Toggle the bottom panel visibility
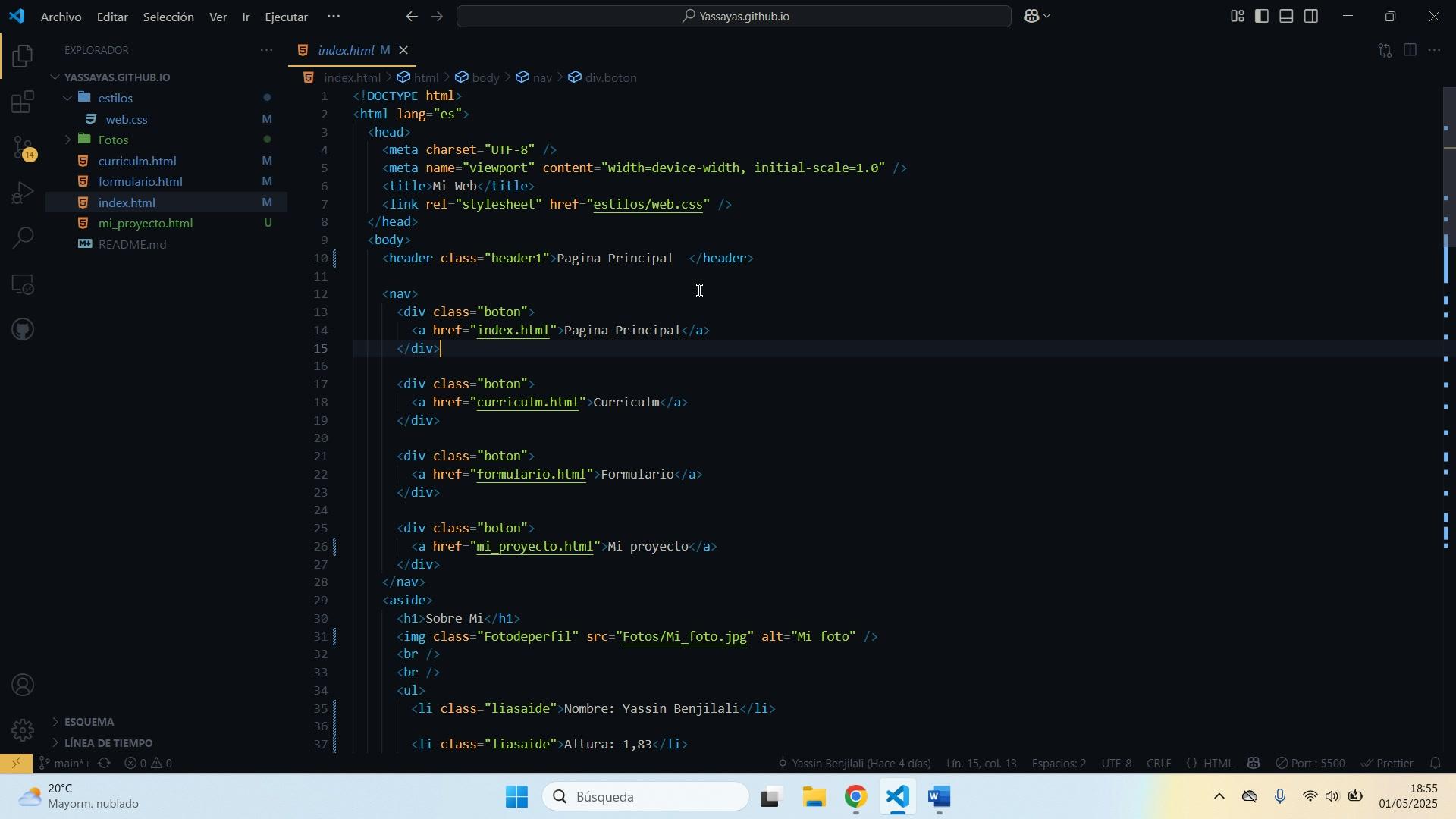Screen dimensions: 1456x819 pos(1287,16)
